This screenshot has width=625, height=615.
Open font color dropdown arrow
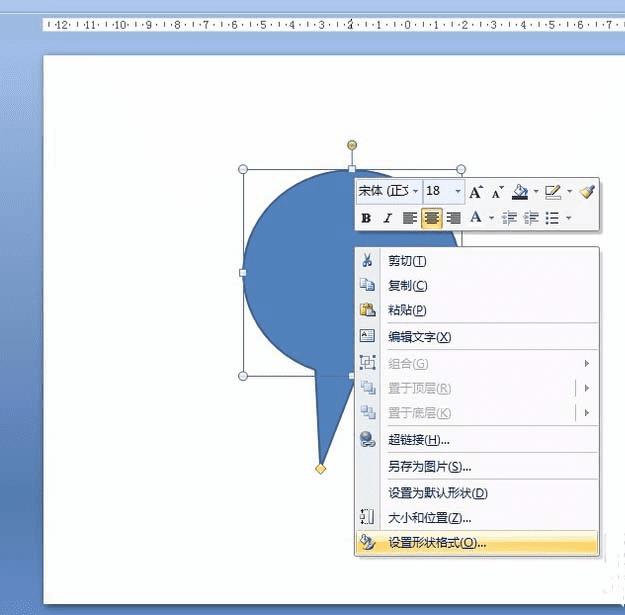click(491, 218)
